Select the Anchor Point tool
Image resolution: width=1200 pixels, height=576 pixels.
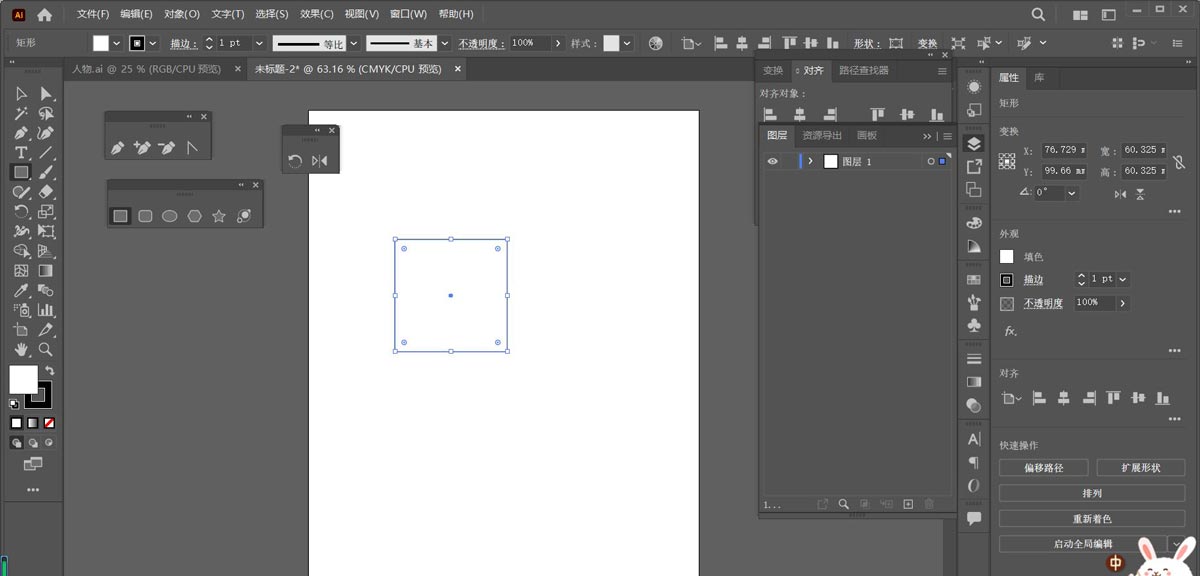(x=191, y=147)
